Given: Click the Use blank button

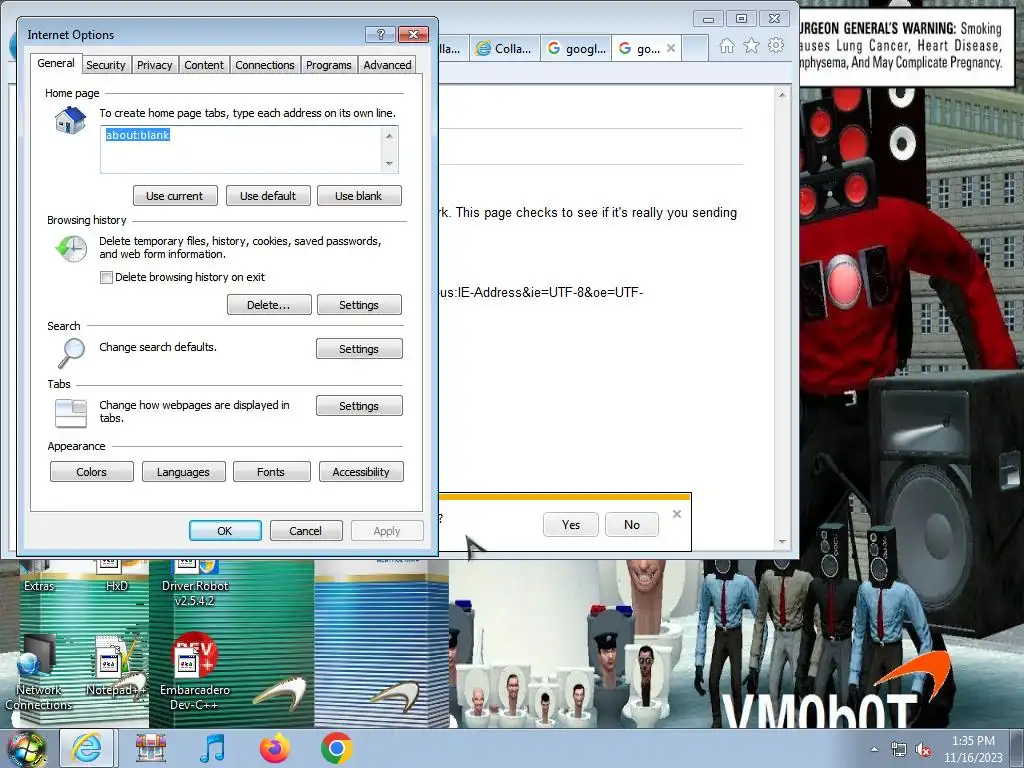Looking at the screenshot, I should pyautogui.click(x=359, y=196).
